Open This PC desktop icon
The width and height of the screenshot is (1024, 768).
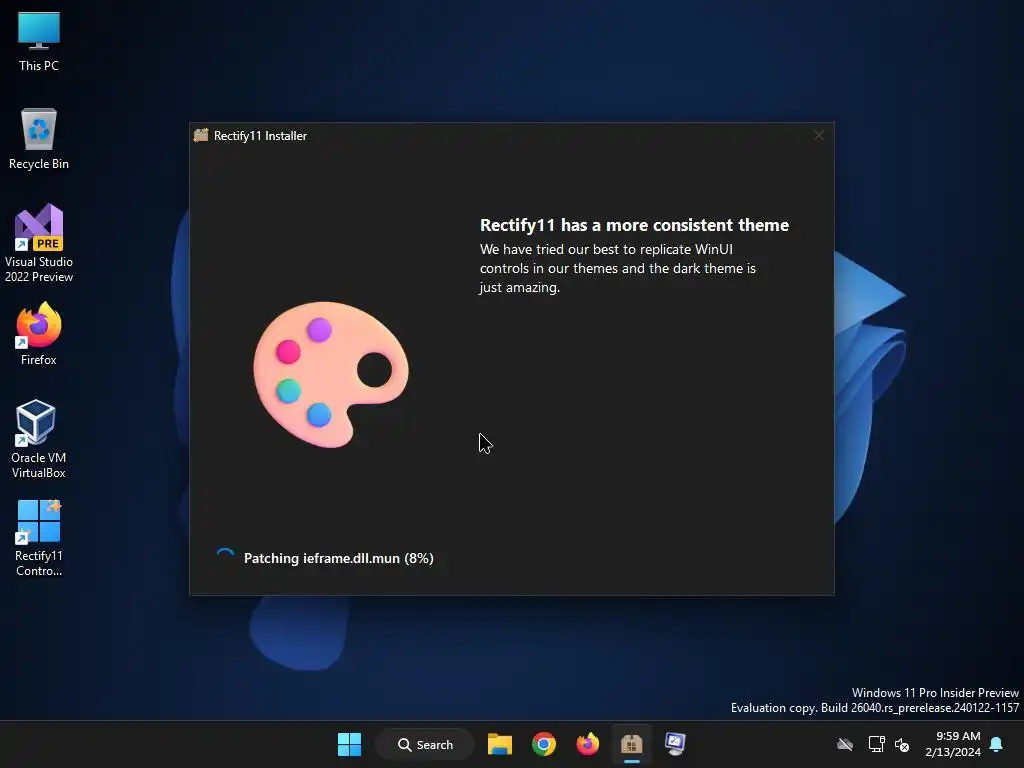(x=39, y=41)
